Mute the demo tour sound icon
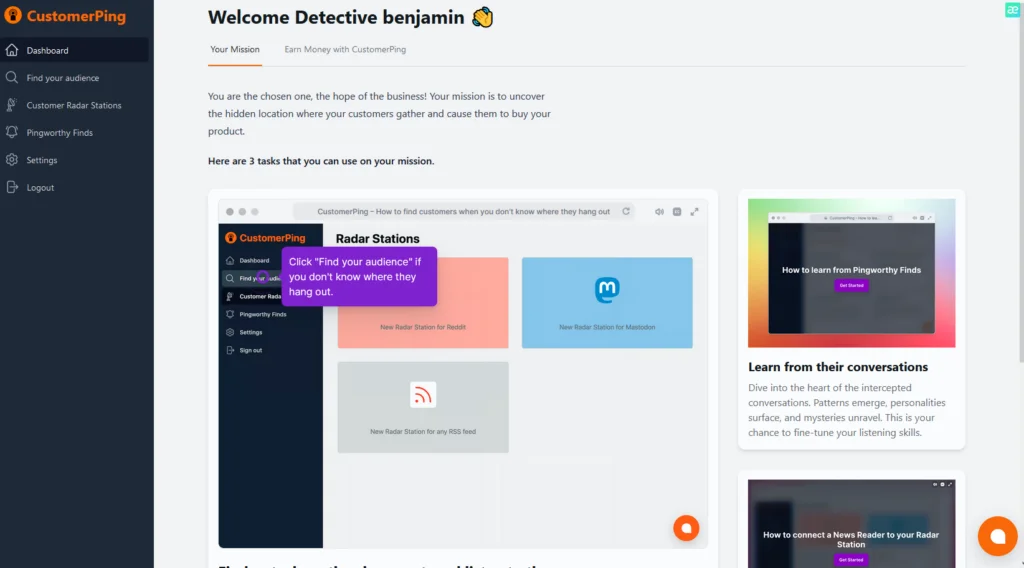The width and height of the screenshot is (1024, 568). click(x=660, y=212)
